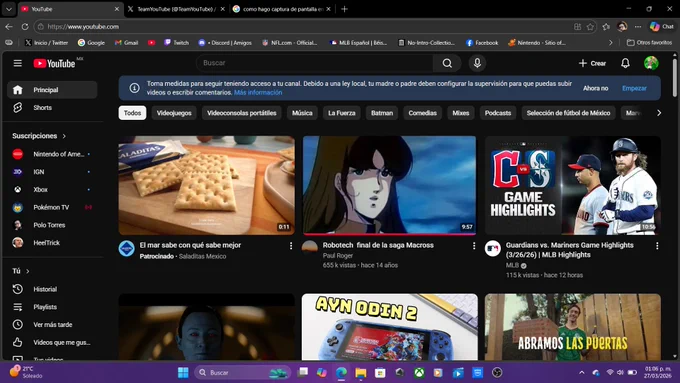Open Guardians vs. Mariners highlights thumbnail
Screen dimensions: 680x383
[x=573, y=186]
